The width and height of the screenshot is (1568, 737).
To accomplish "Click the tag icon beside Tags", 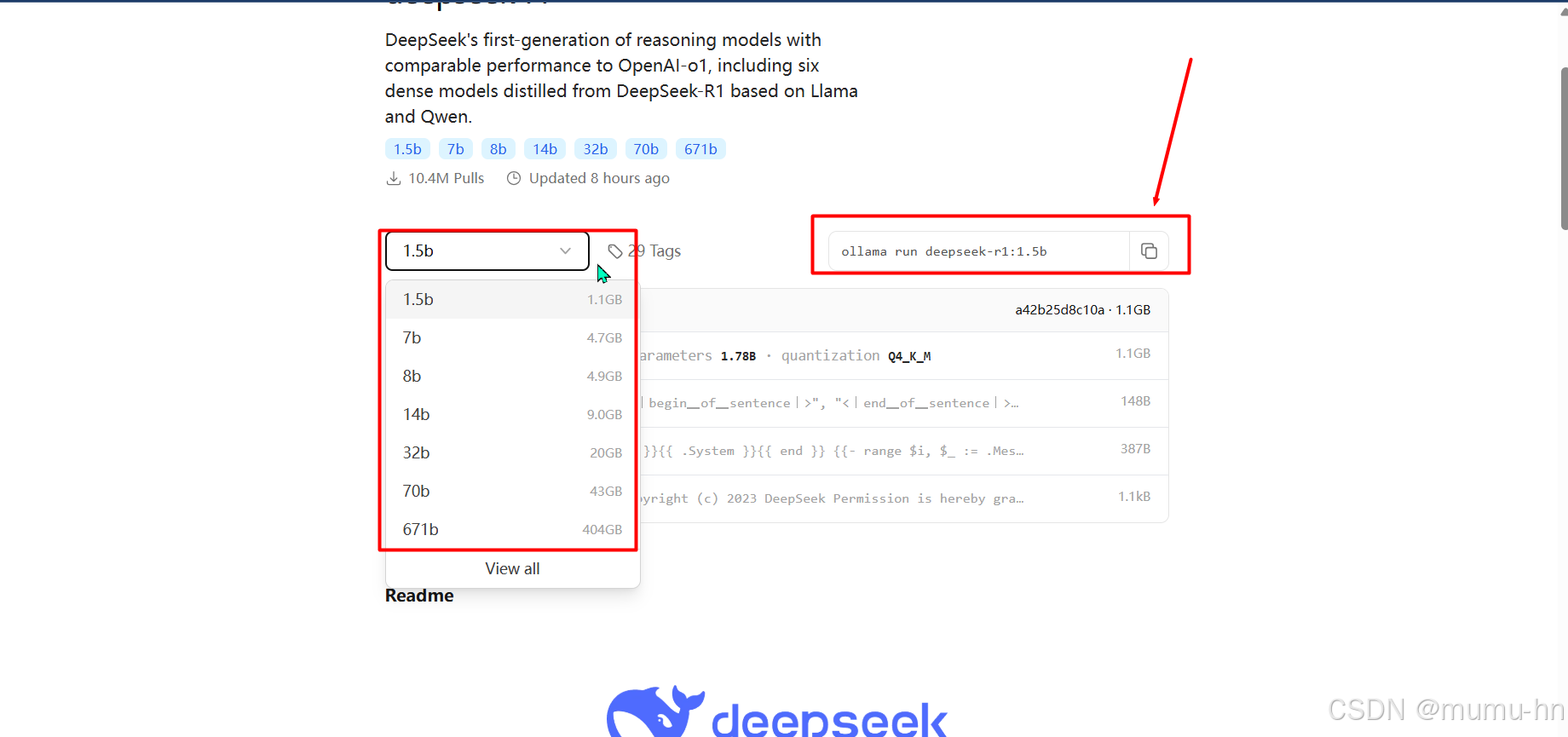I will point(615,251).
